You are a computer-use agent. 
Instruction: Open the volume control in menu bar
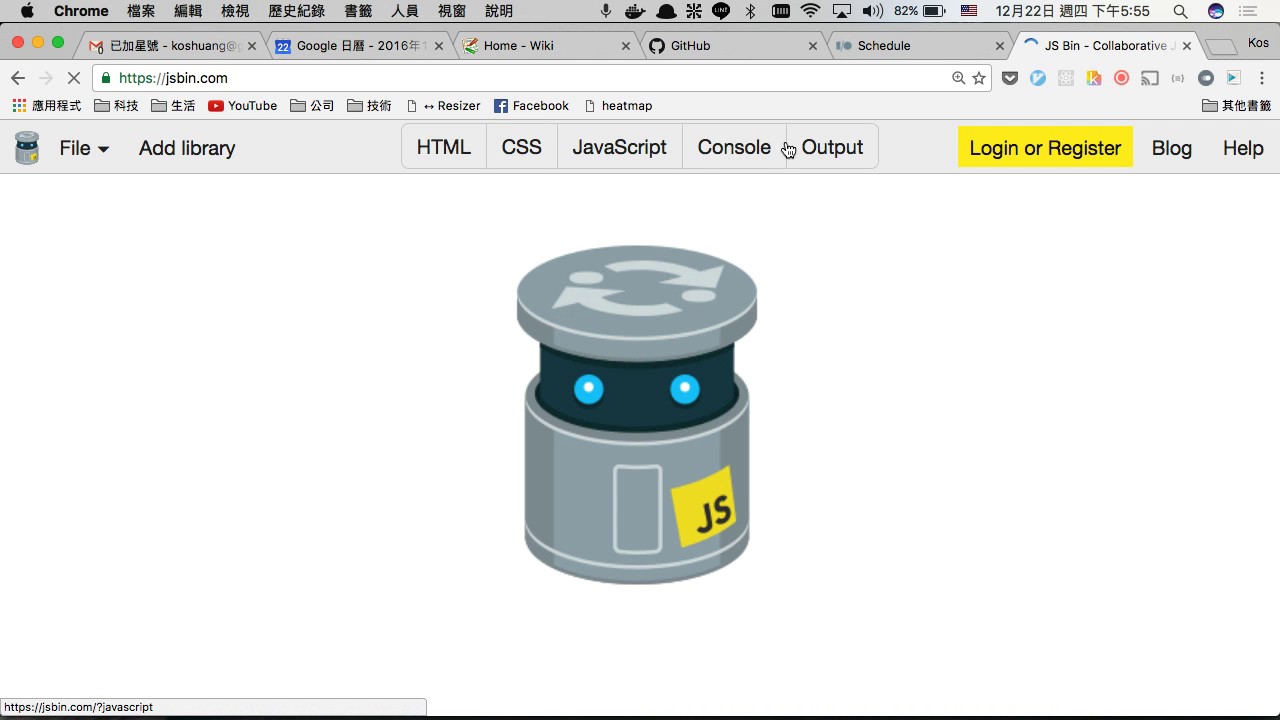(872, 11)
